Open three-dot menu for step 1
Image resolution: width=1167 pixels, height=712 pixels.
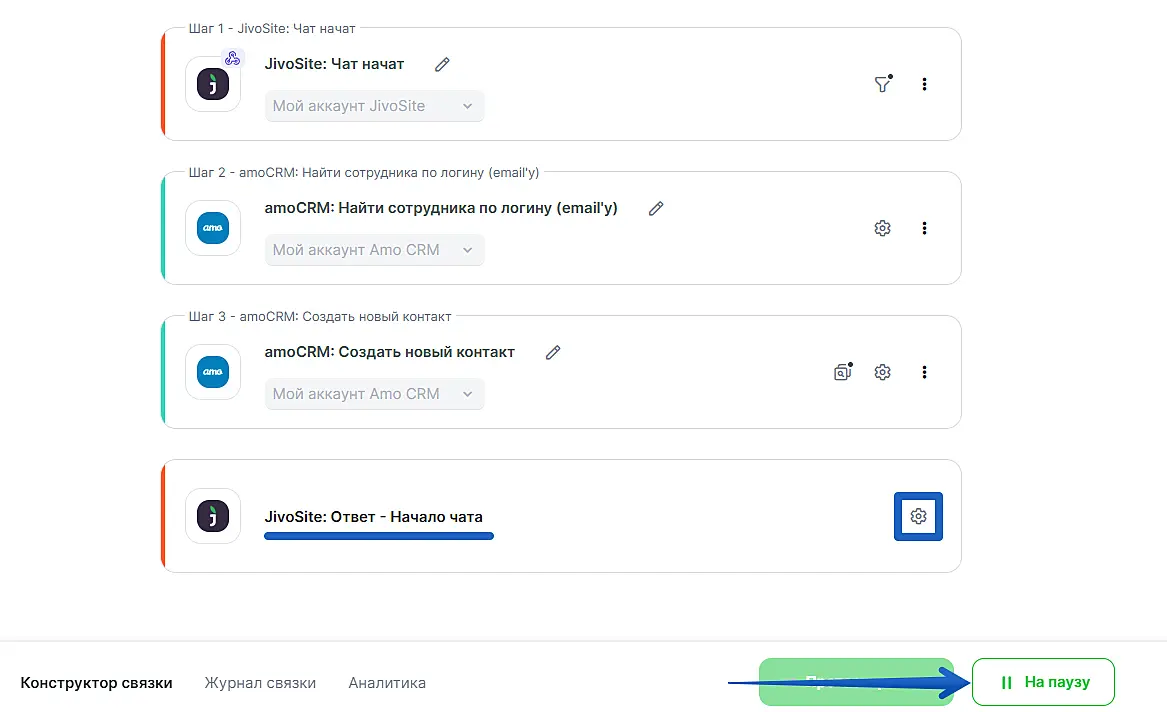pyautogui.click(x=924, y=85)
